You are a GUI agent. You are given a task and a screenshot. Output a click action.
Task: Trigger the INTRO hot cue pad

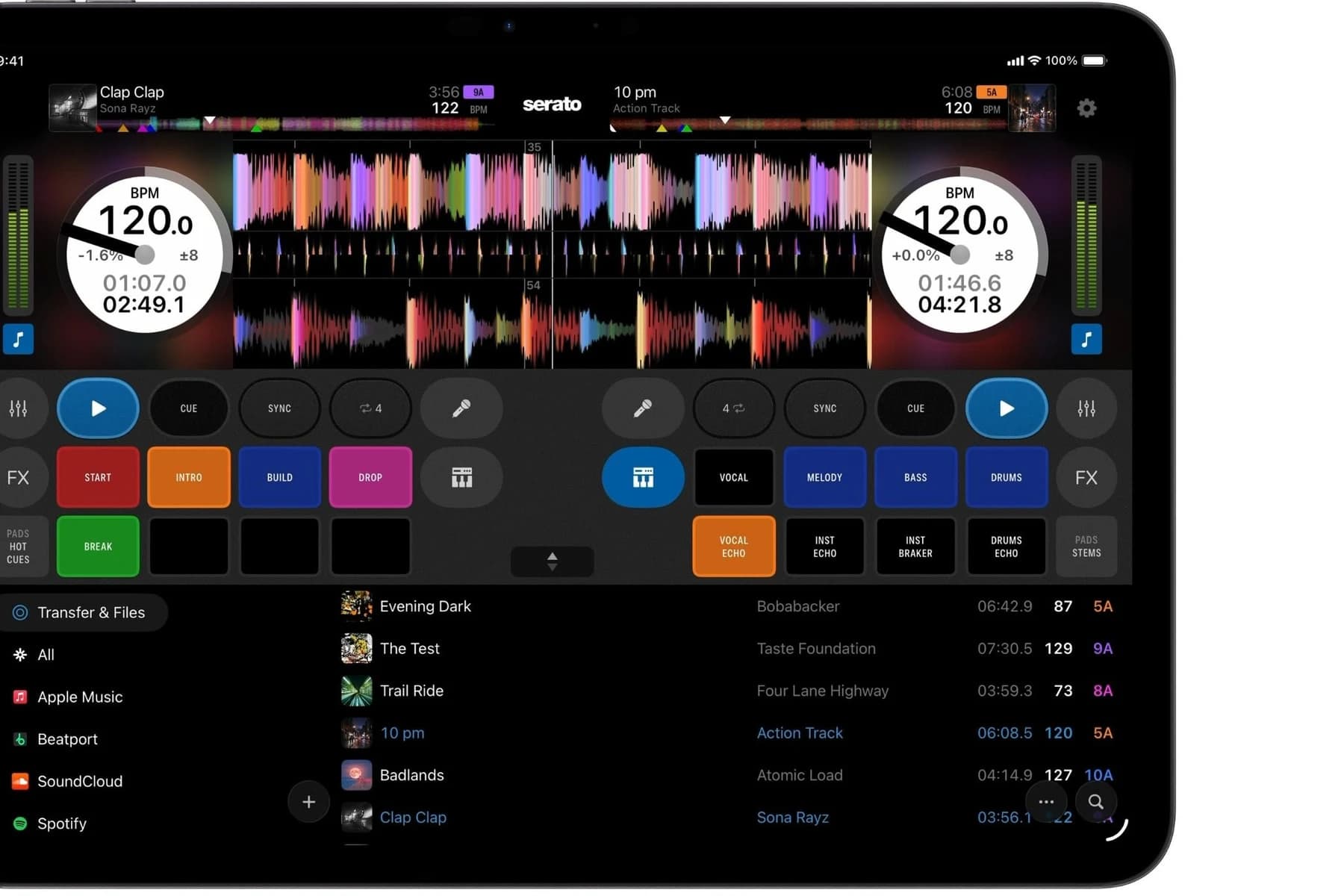coord(189,477)
